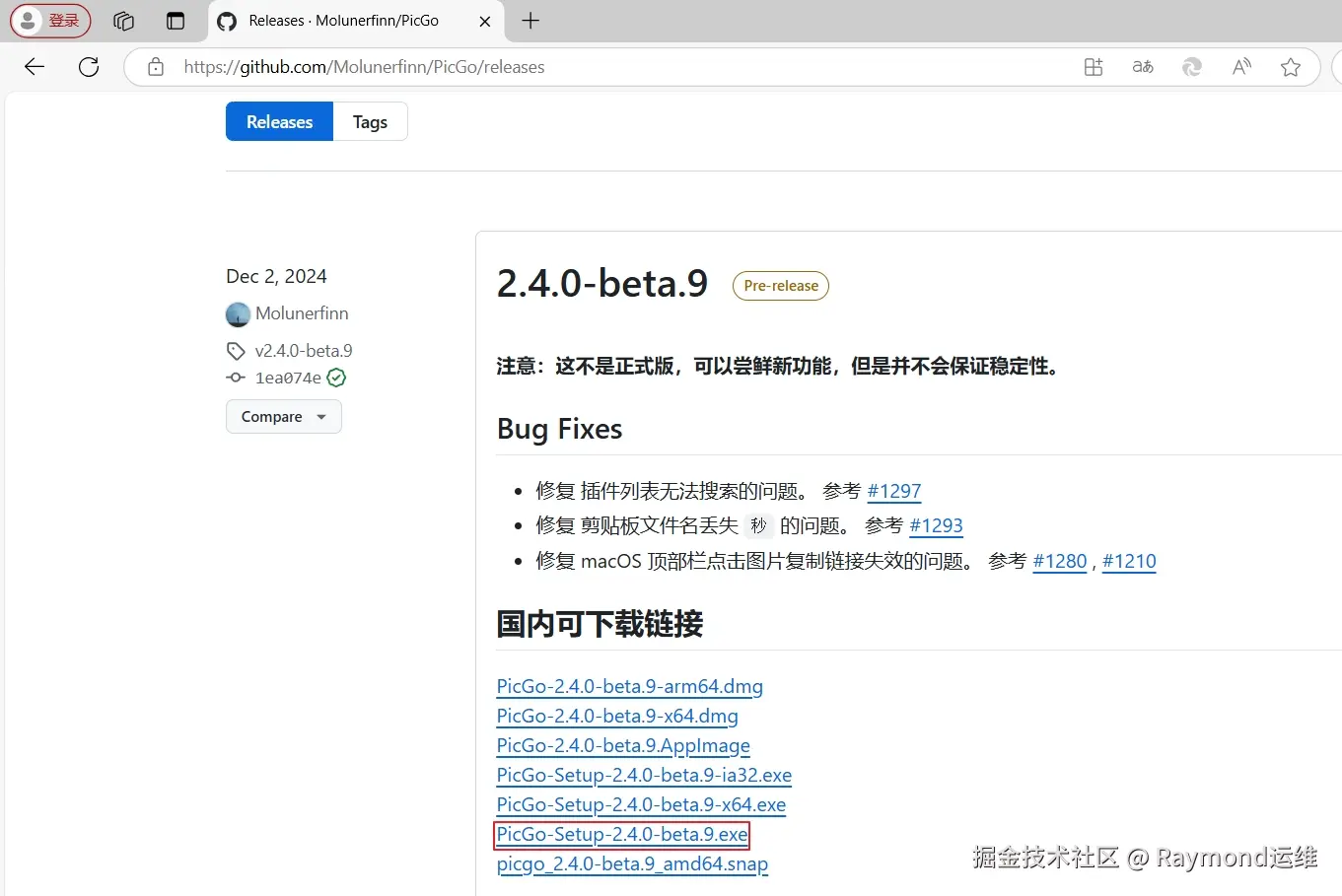1342x896 pixels.
Task: Open the split screen icon
Action: (x=1094, y=67)
